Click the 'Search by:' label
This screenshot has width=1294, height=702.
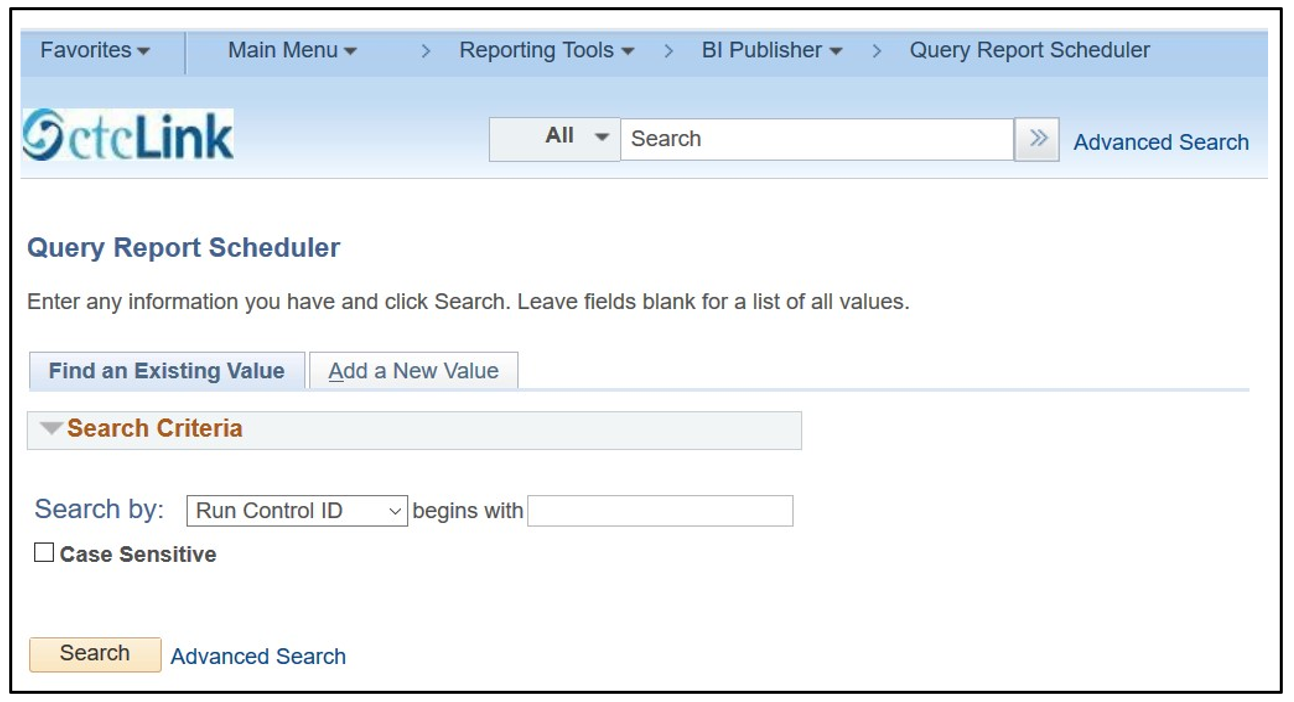point(99,509)
